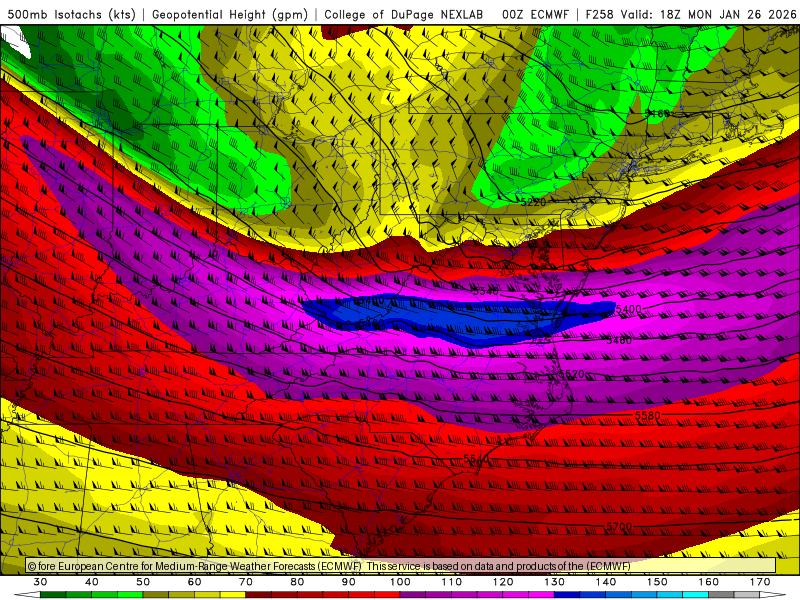Screen dimensions: 800x600
Task: Click the 'F258' forecast hour text
Action: tap(599, 14)
